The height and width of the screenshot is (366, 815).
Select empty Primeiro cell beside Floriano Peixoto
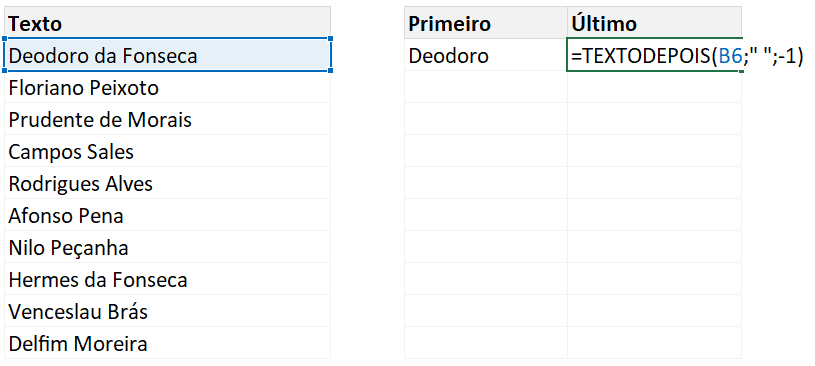click(x=485, y=87)
